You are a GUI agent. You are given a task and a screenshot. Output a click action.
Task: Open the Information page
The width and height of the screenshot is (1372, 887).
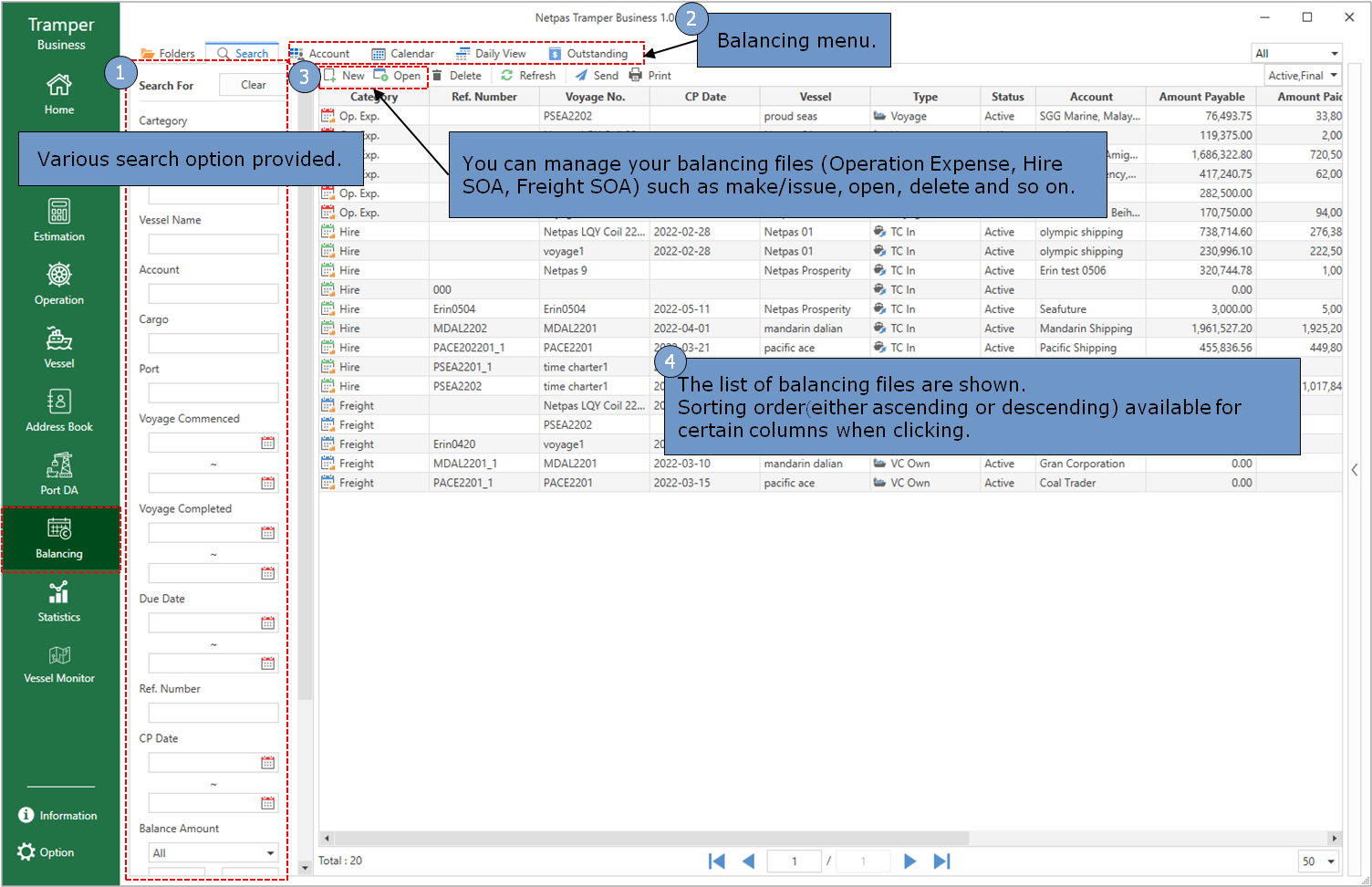pyautogui.click(x=58, y=815)
